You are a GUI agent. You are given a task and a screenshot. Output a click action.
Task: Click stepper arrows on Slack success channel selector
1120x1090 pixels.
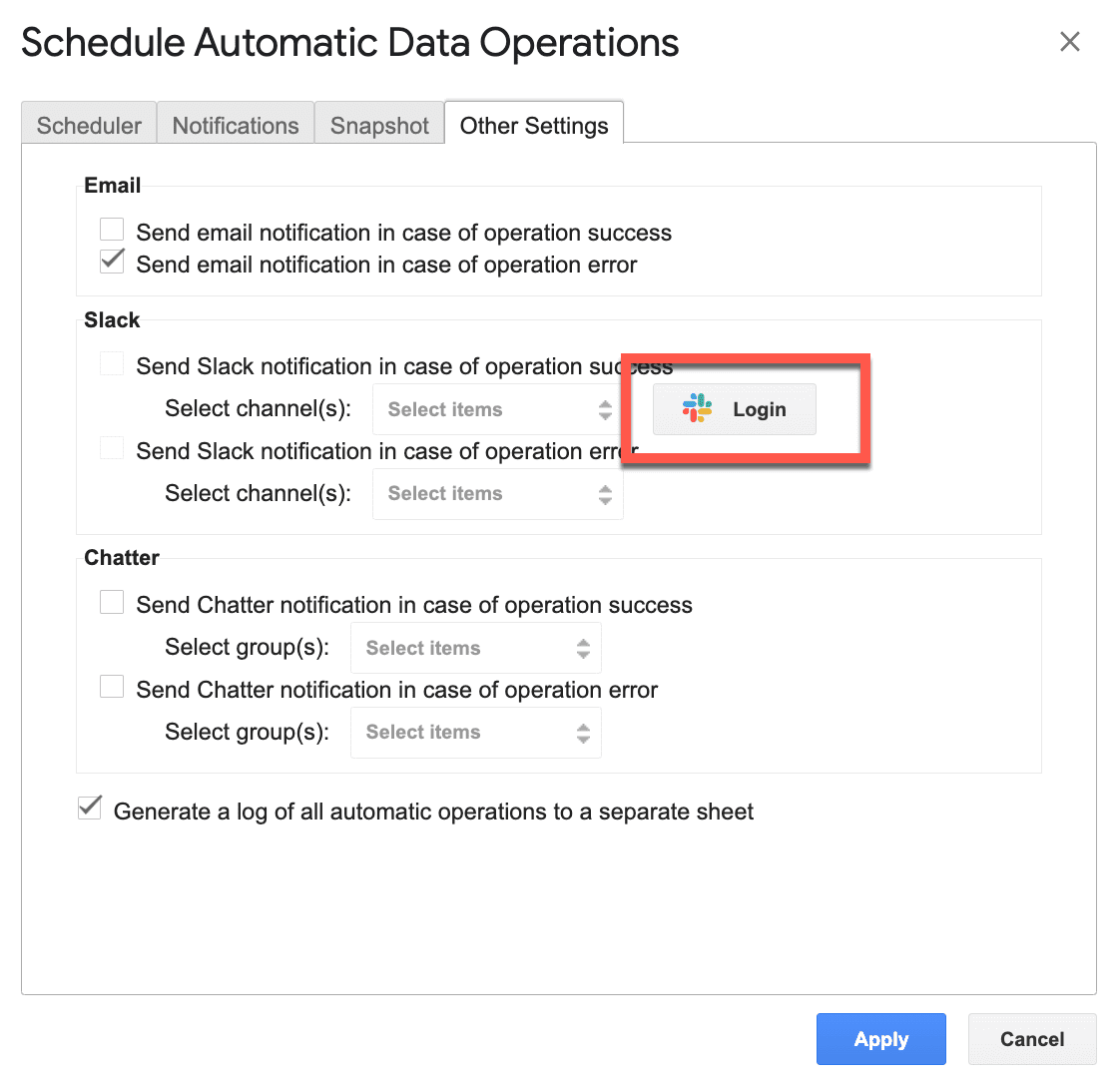(x=605, y=410)
